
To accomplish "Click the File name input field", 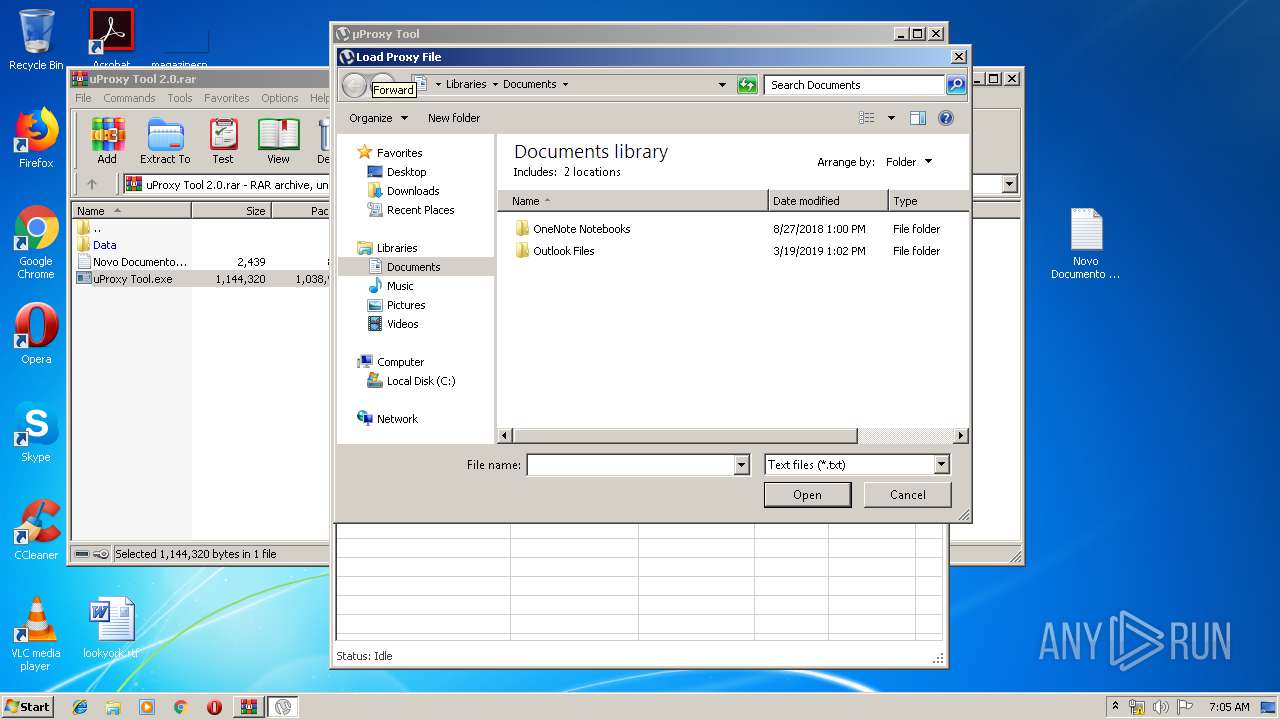I will click(x=631, y=465).
